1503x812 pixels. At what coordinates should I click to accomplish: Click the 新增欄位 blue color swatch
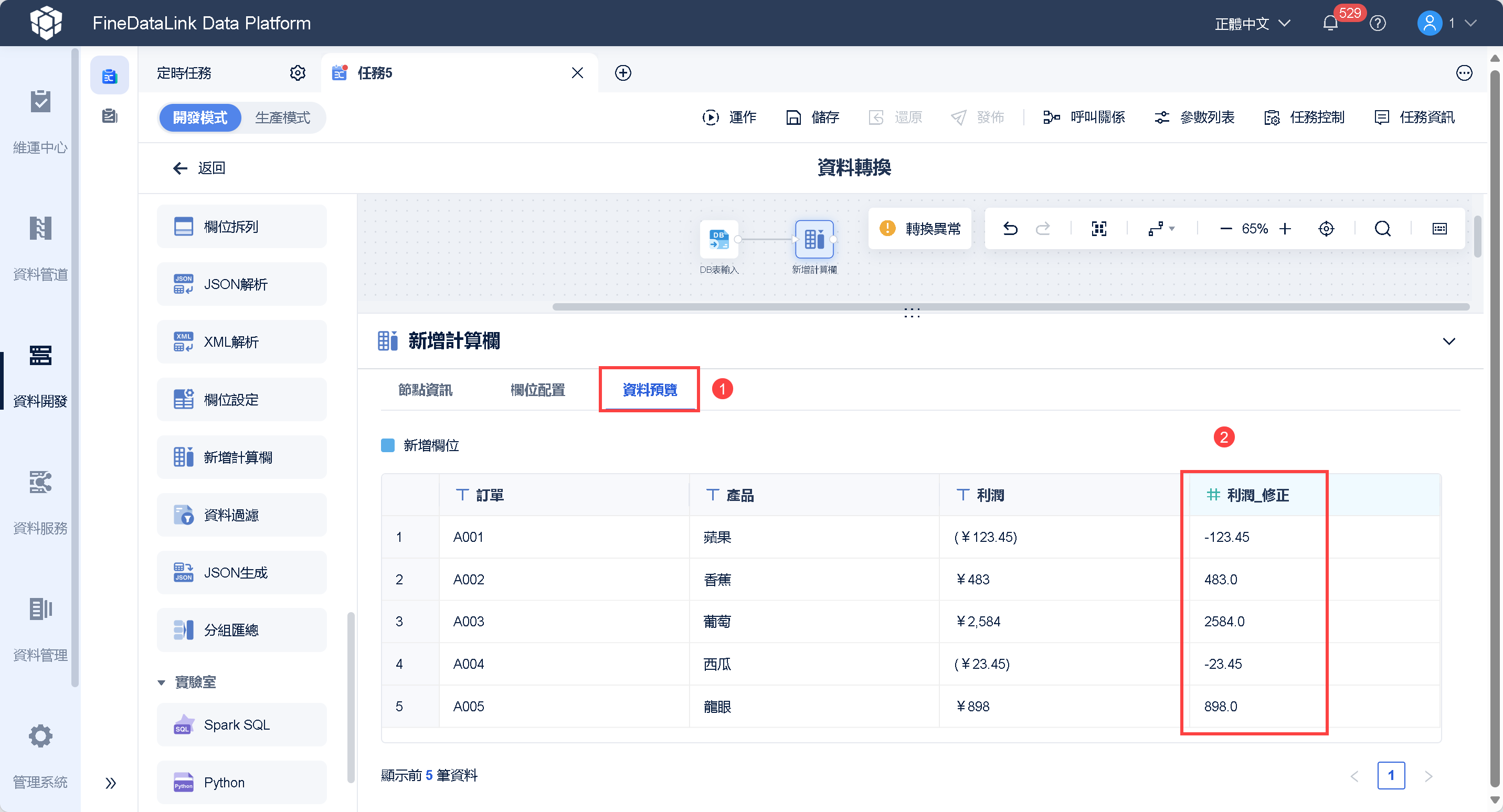(x=387, y=446)
